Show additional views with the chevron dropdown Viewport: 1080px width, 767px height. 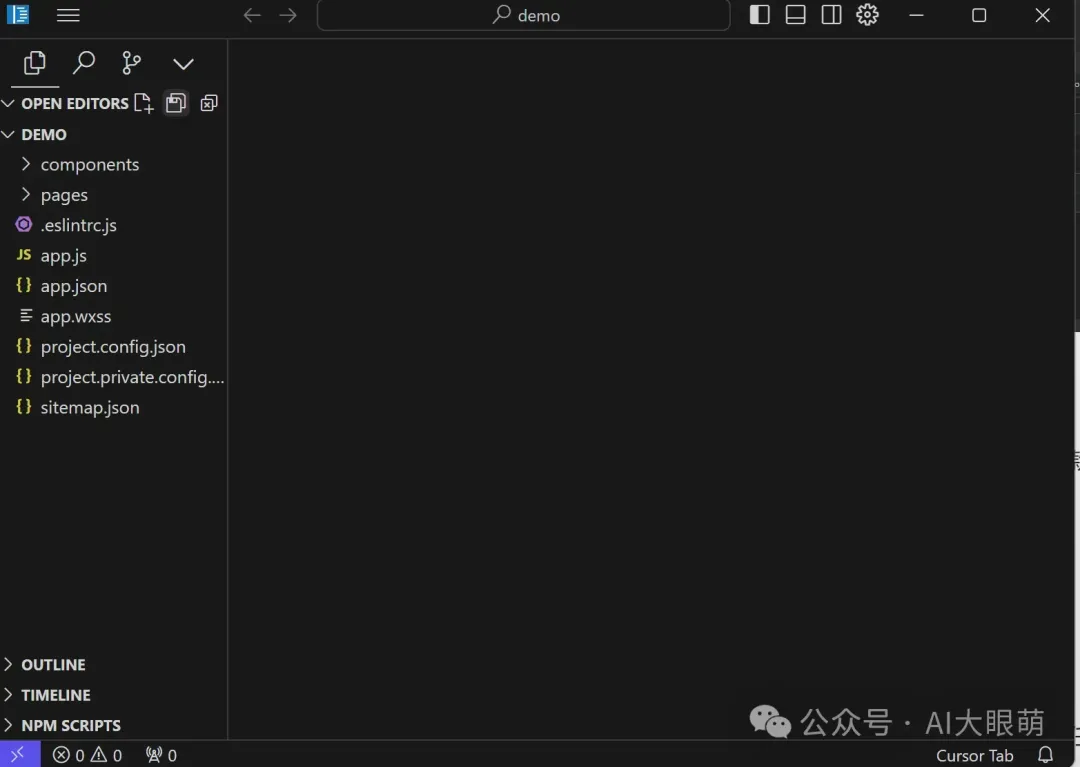(x=183, y=64)
